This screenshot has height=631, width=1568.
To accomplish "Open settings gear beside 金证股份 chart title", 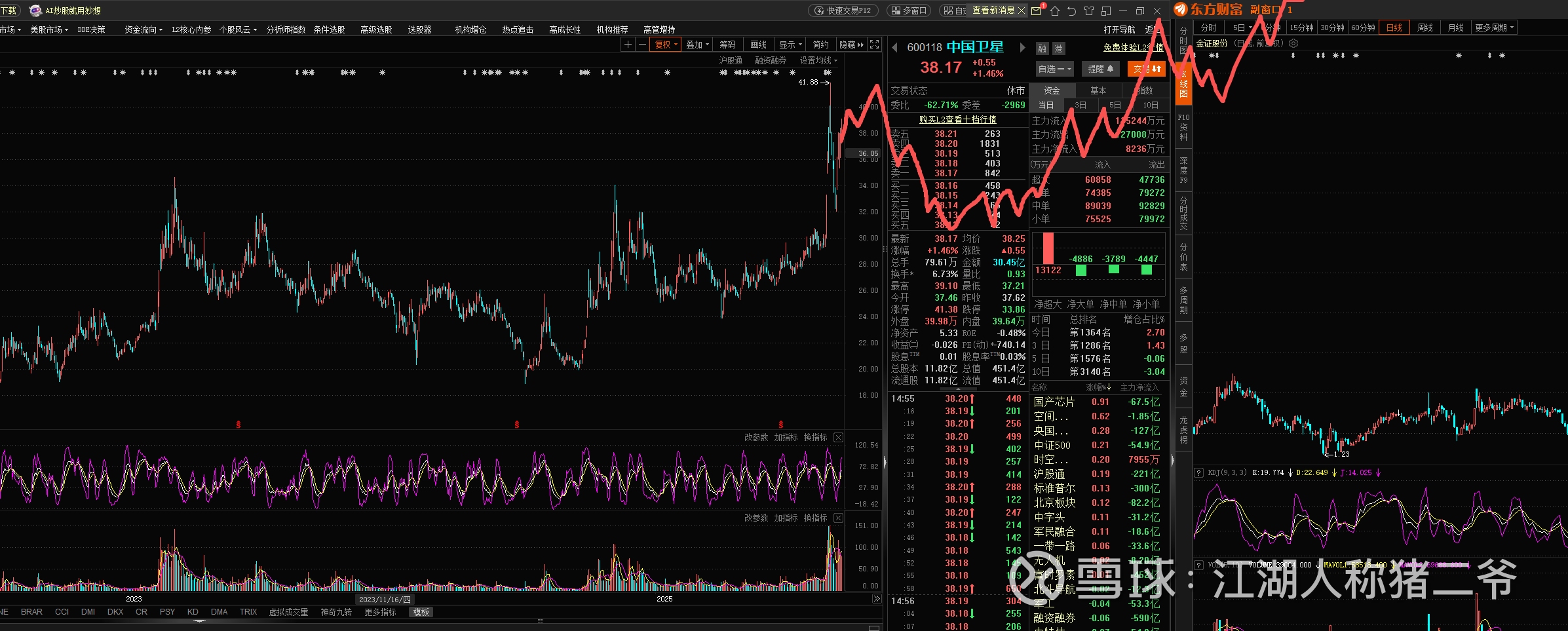I will pyautogui.click(x=1293, y=43).
